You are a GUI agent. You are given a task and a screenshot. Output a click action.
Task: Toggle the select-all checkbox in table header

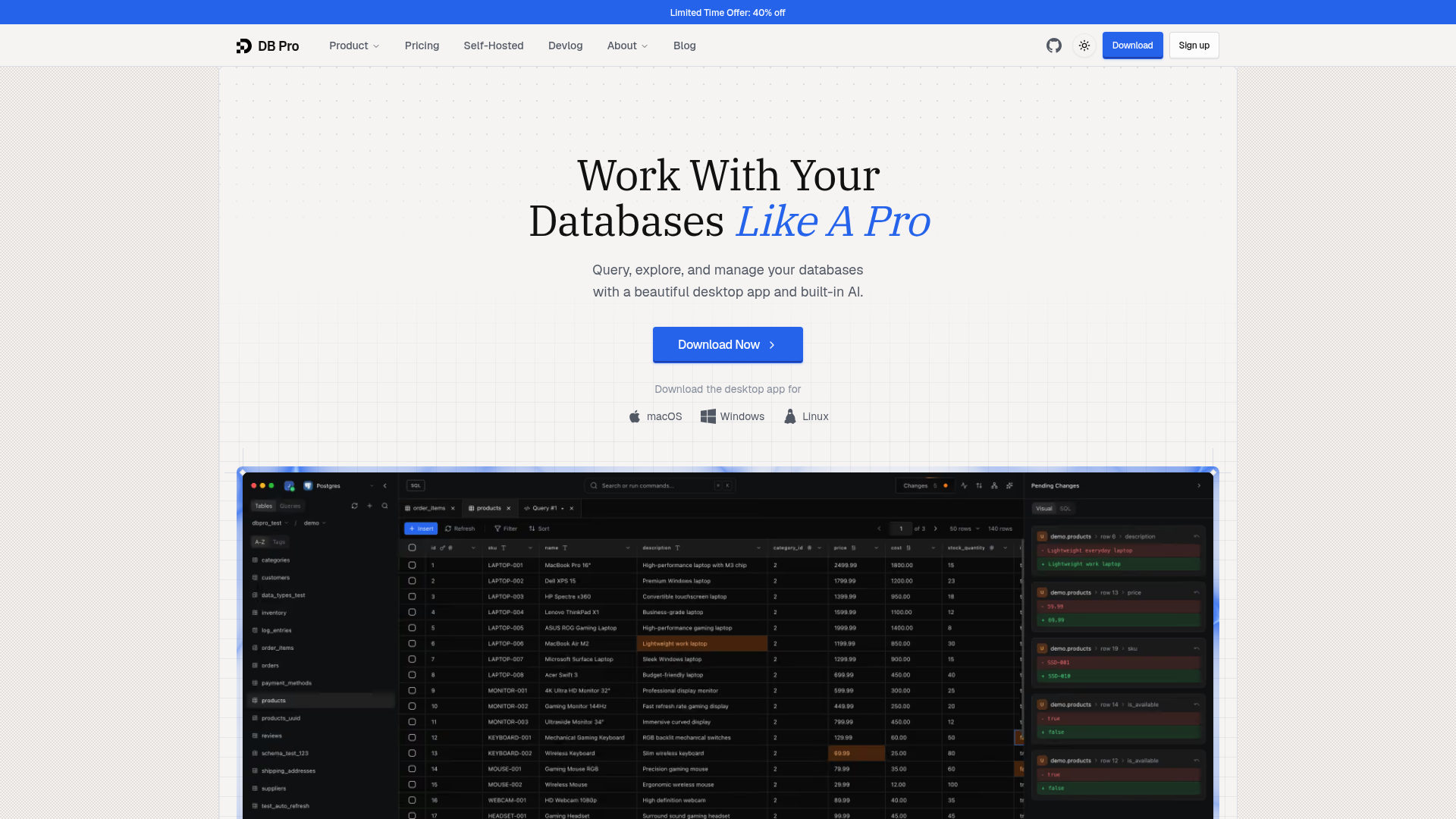(412, 548)
